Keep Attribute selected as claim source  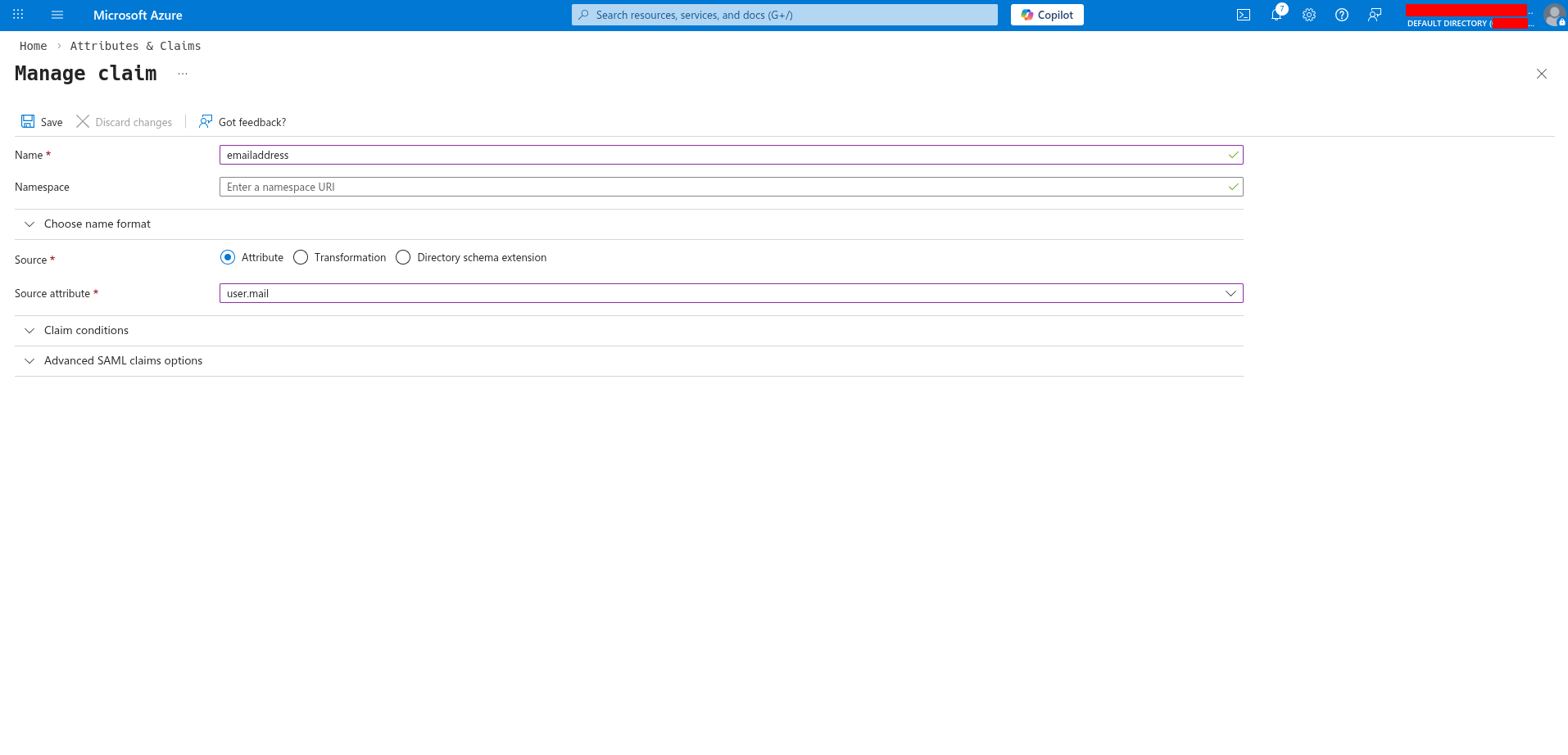pyautogui.click(x=227, y=257)
